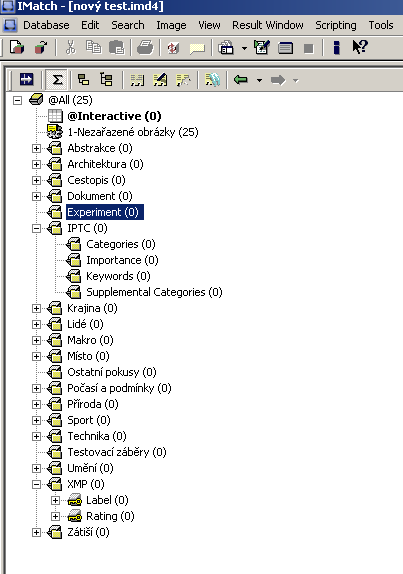Viewport: 403px width, 574px height.
Task: Select 'Příroda (0)' category
Action: [93, 404]
